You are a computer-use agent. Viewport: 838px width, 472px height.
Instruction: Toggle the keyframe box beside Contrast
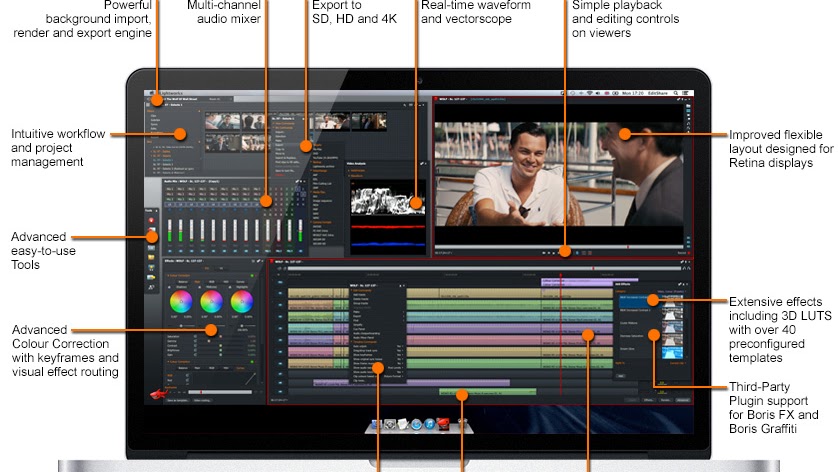coord(195,345)
